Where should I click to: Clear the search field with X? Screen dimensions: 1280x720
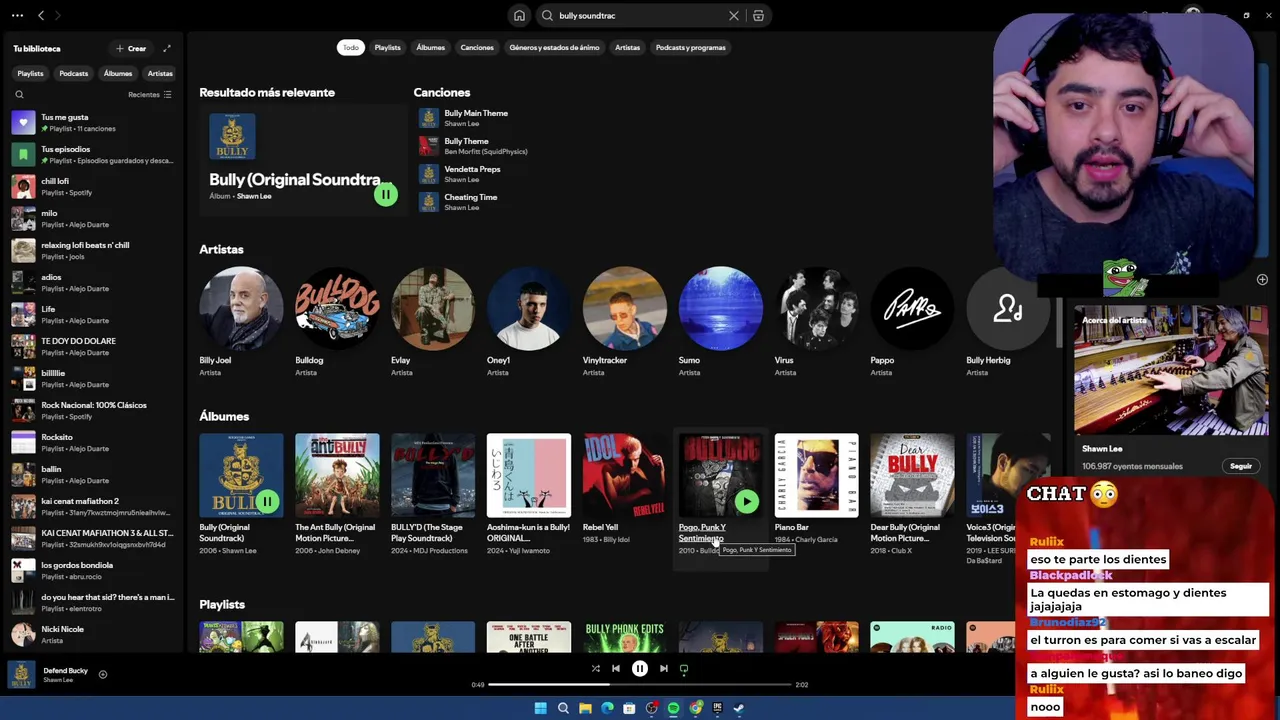click(734, 15)
